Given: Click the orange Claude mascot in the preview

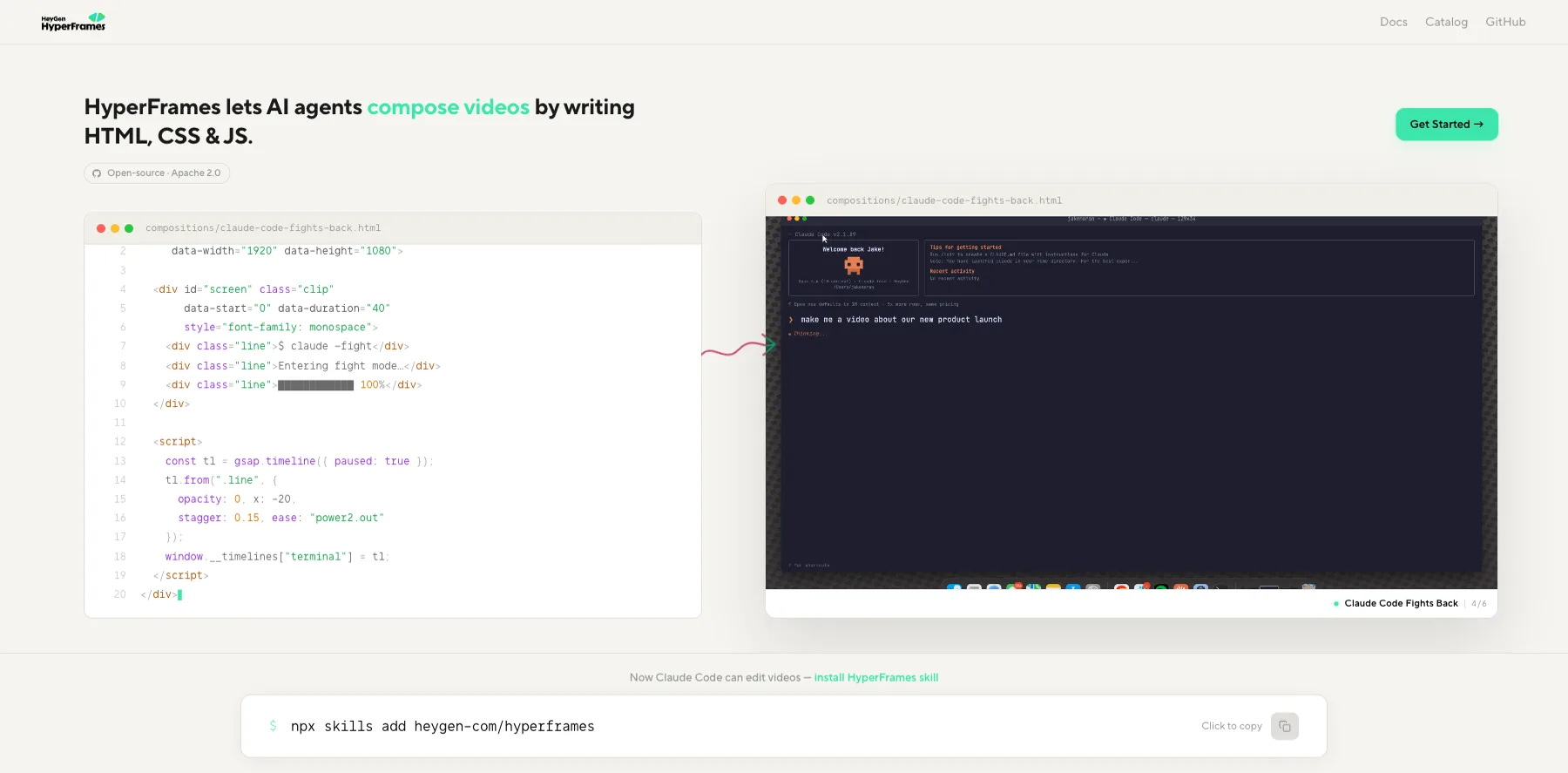Looking at the screenshot, I should (854, 265).
